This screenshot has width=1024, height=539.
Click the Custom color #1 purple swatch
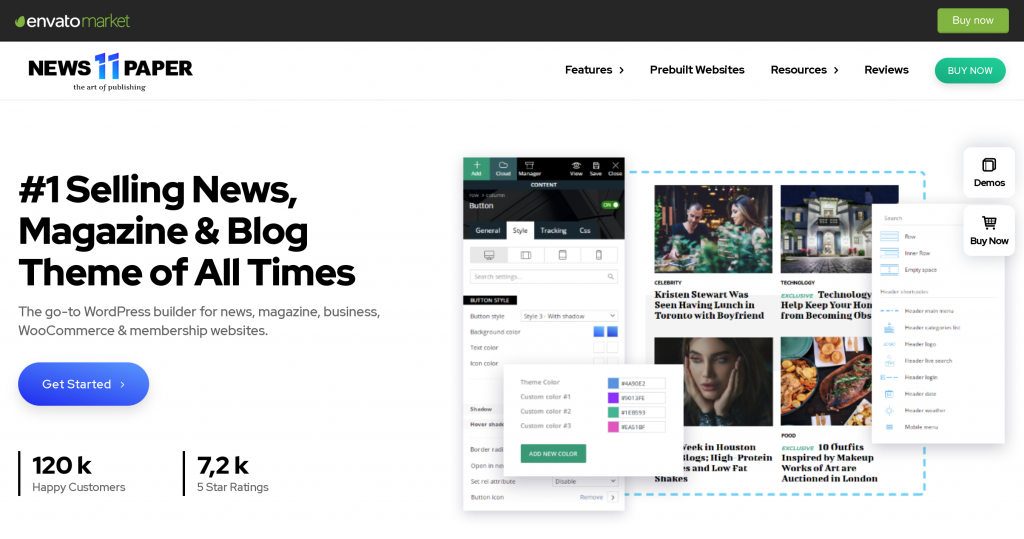pyautogui.click(x=613, y=398)
